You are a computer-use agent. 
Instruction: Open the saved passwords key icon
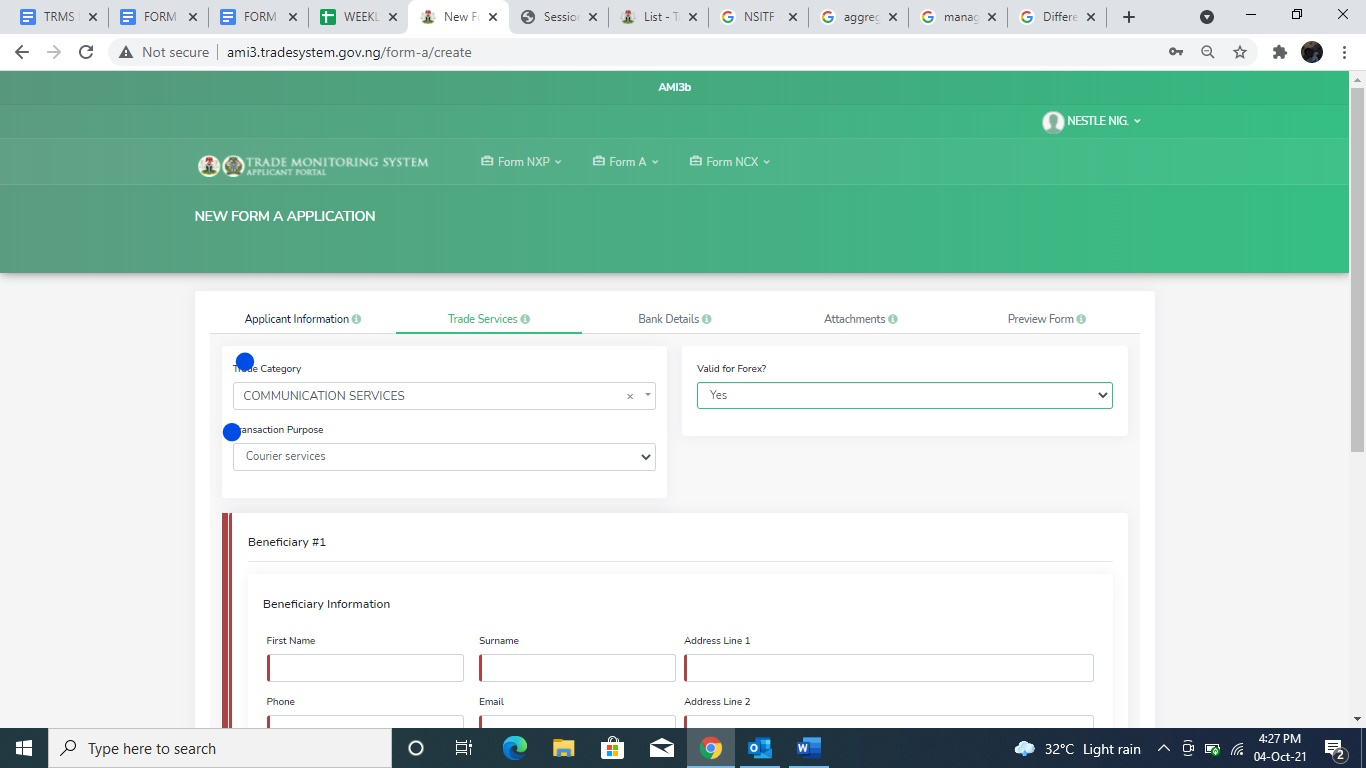[1176, 52]
